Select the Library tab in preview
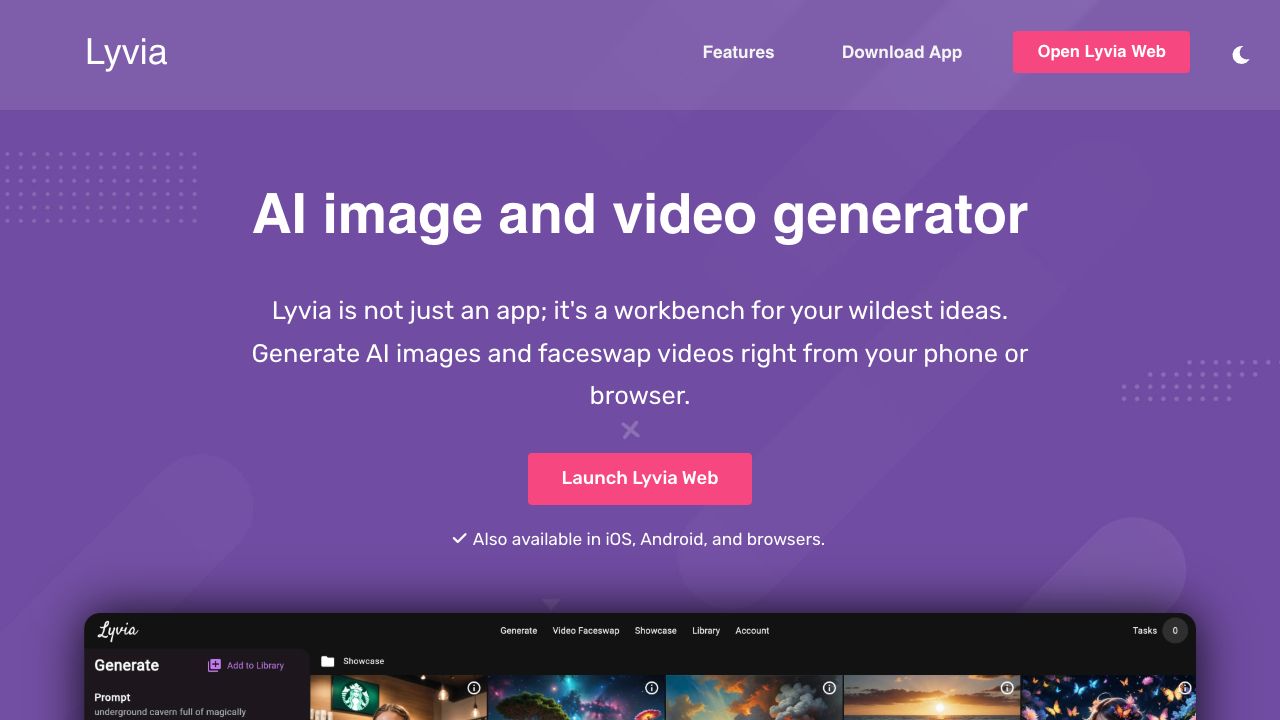Screen dimensions: 1280x720 point(706,631)
